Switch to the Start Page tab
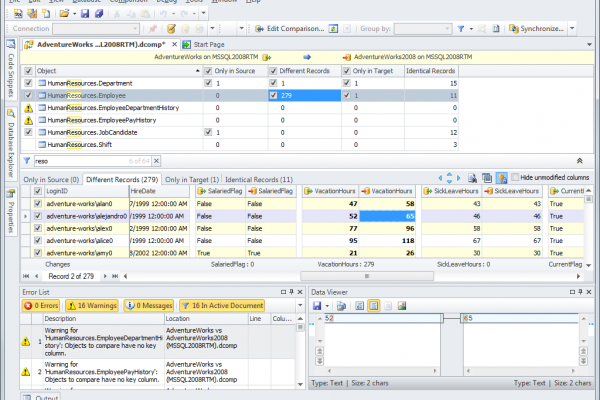Viewport: 600px width, 400px height. click(x=203, y=45)
